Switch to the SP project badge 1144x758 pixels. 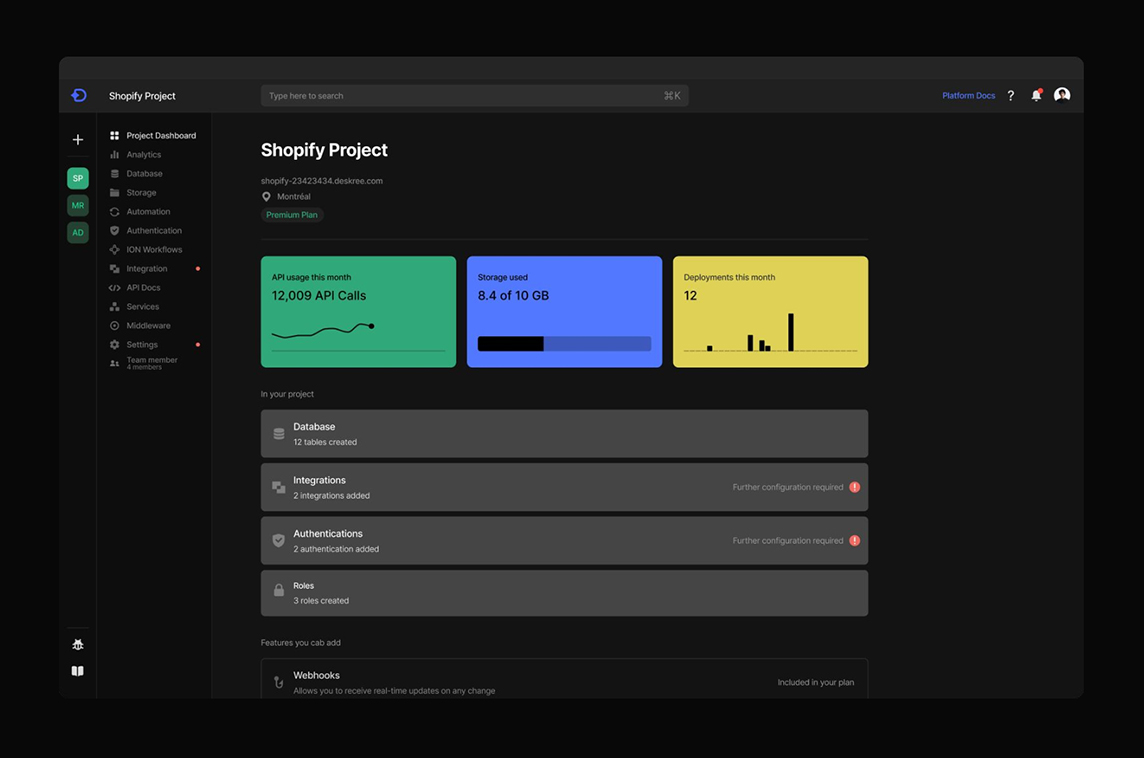point(78,178)
